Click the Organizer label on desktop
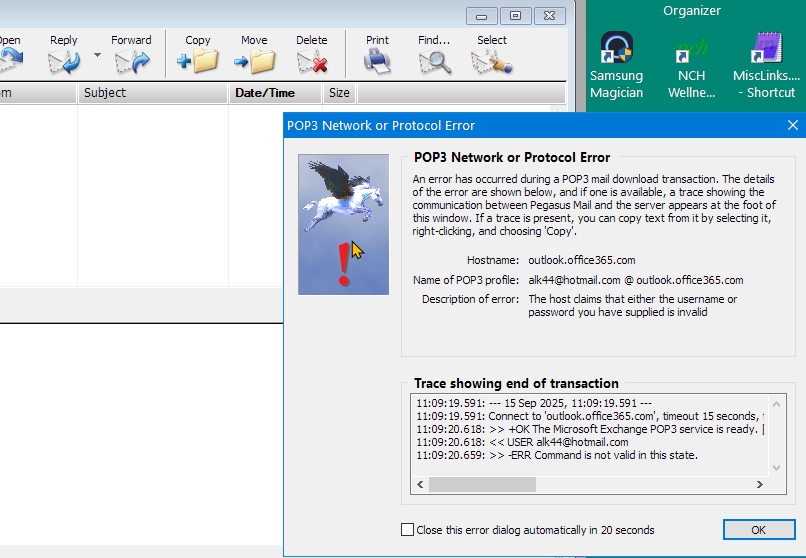Viewport: 806px width, 558px height. (x=692, y=11)
